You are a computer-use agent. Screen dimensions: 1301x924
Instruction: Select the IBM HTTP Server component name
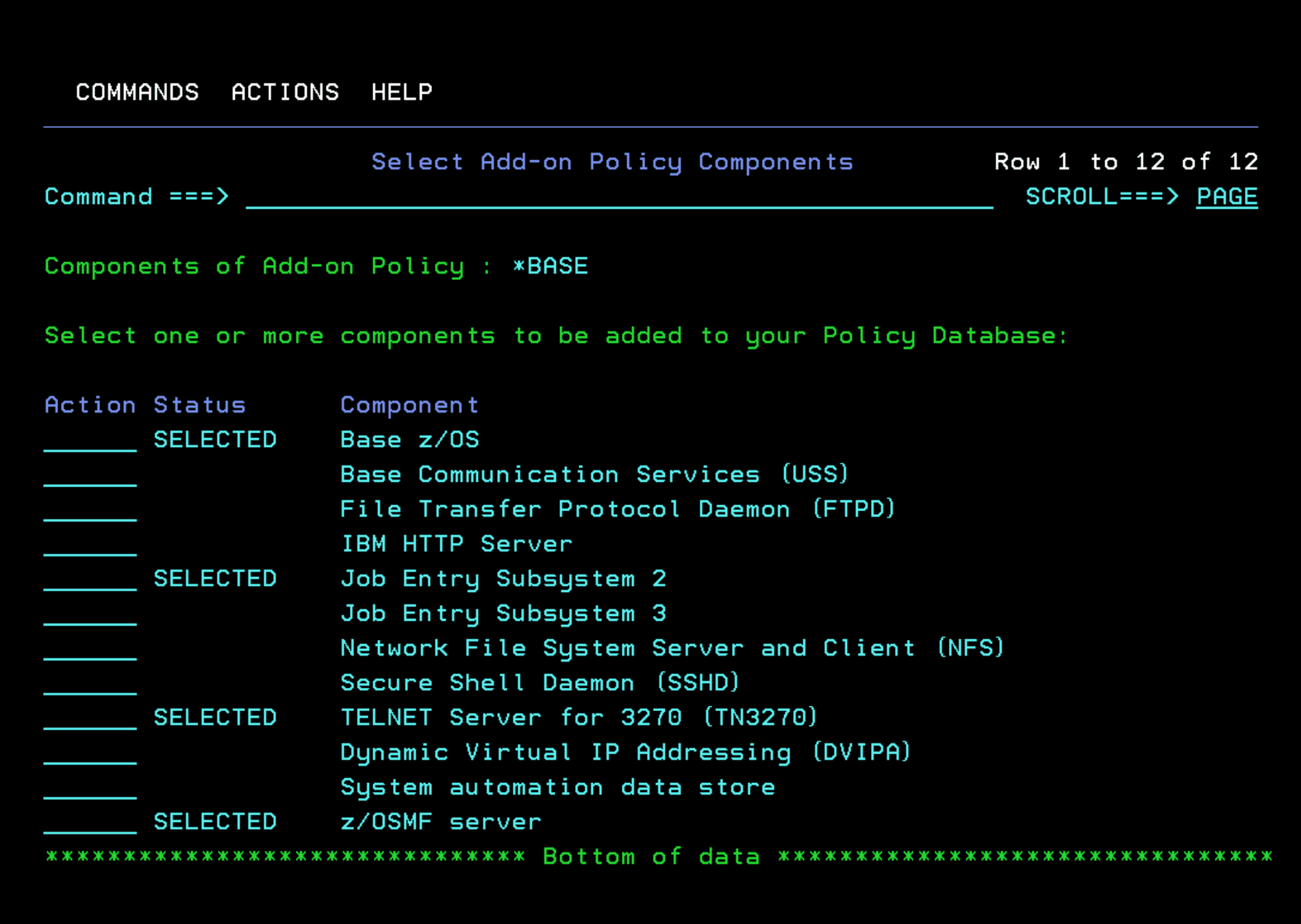click(x=456, y=544)
